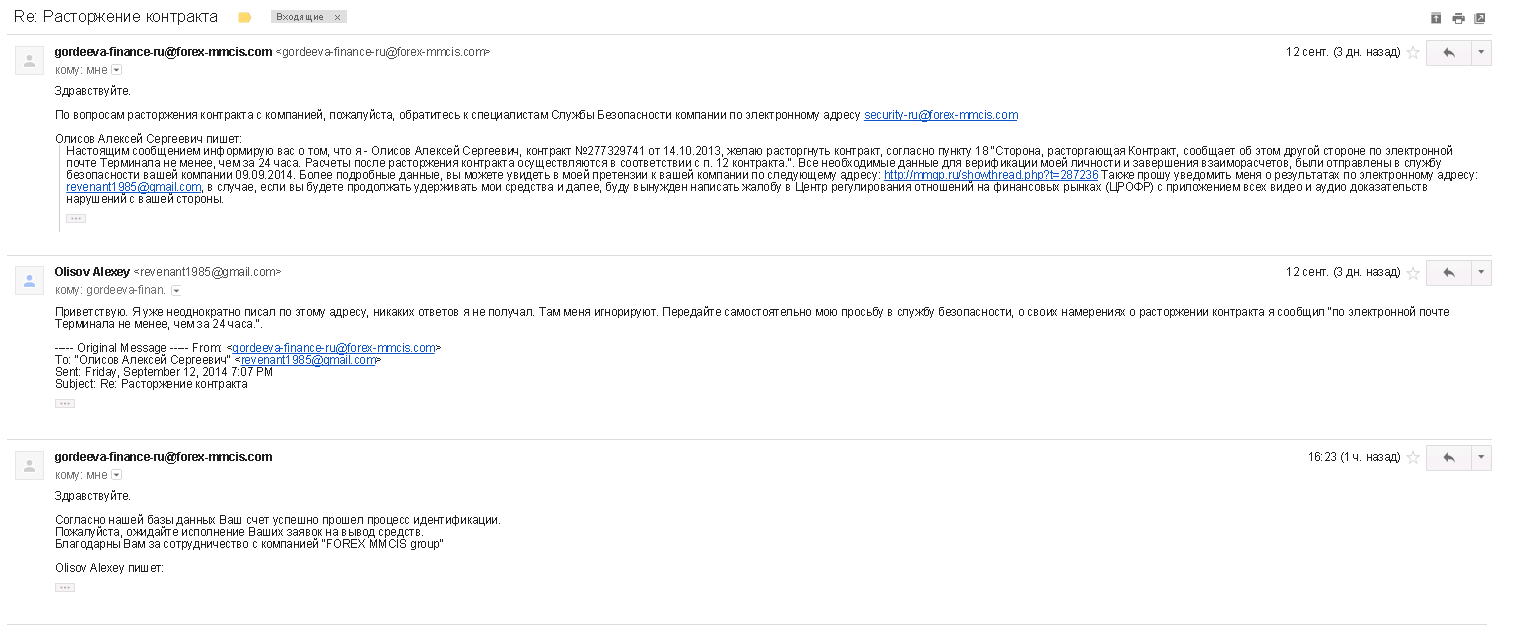Open more options dropdown for 16:23 message
Image resolution: width=1516 pixels, height=632 pixels.
pos(1481,458)
